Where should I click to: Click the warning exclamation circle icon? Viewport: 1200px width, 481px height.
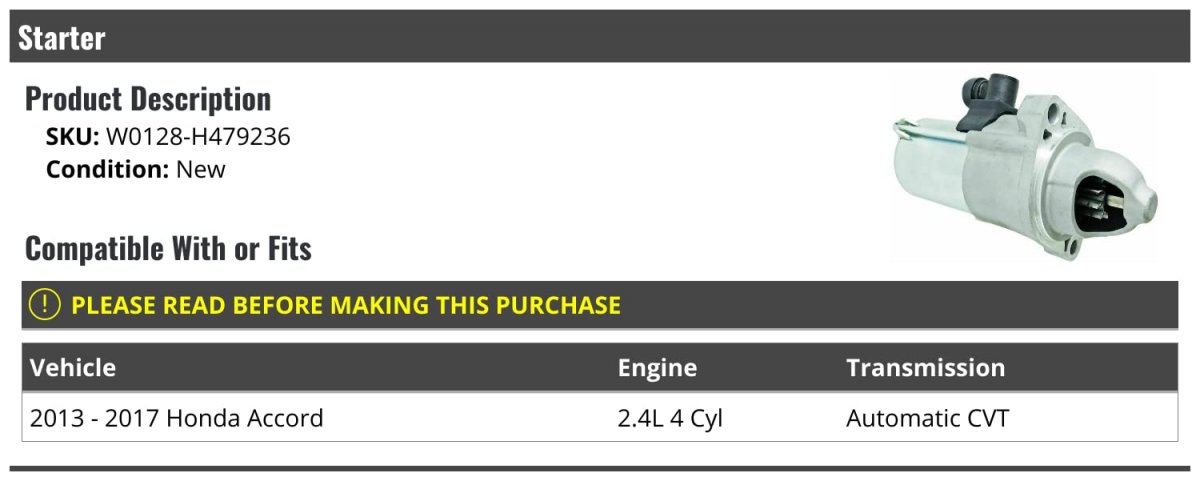point(45,305)
